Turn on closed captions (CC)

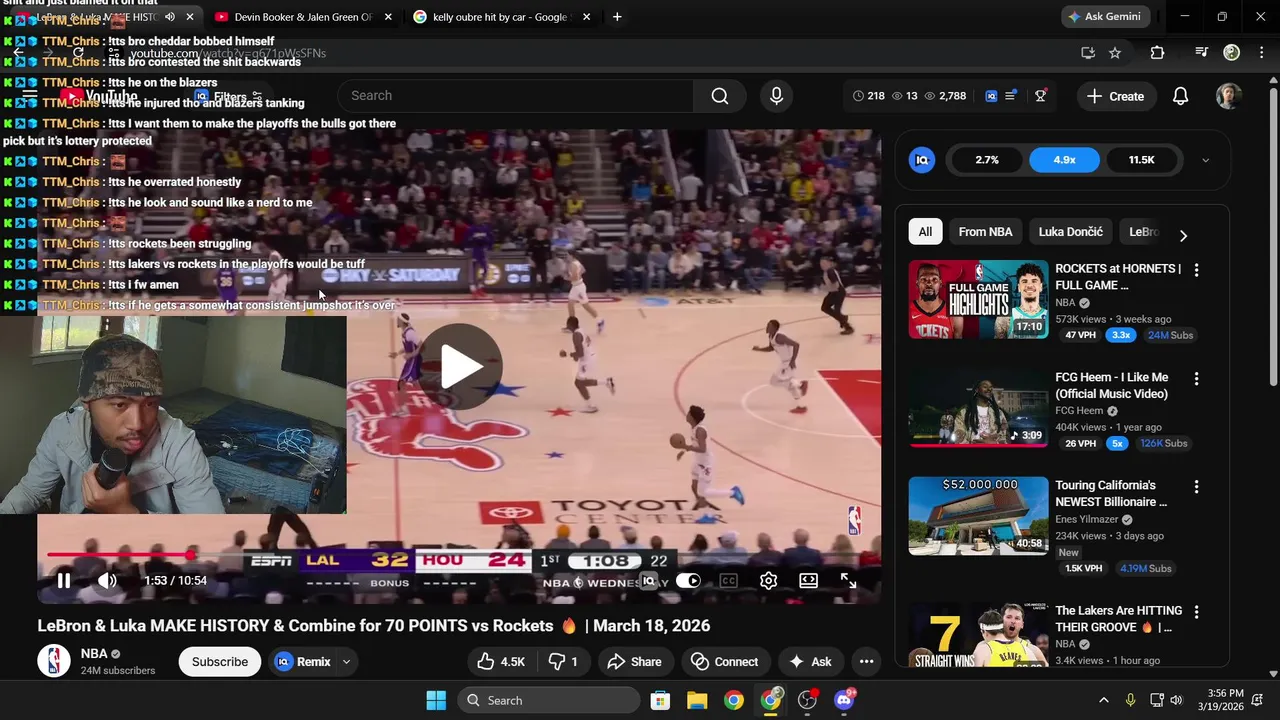coord(728,580)
